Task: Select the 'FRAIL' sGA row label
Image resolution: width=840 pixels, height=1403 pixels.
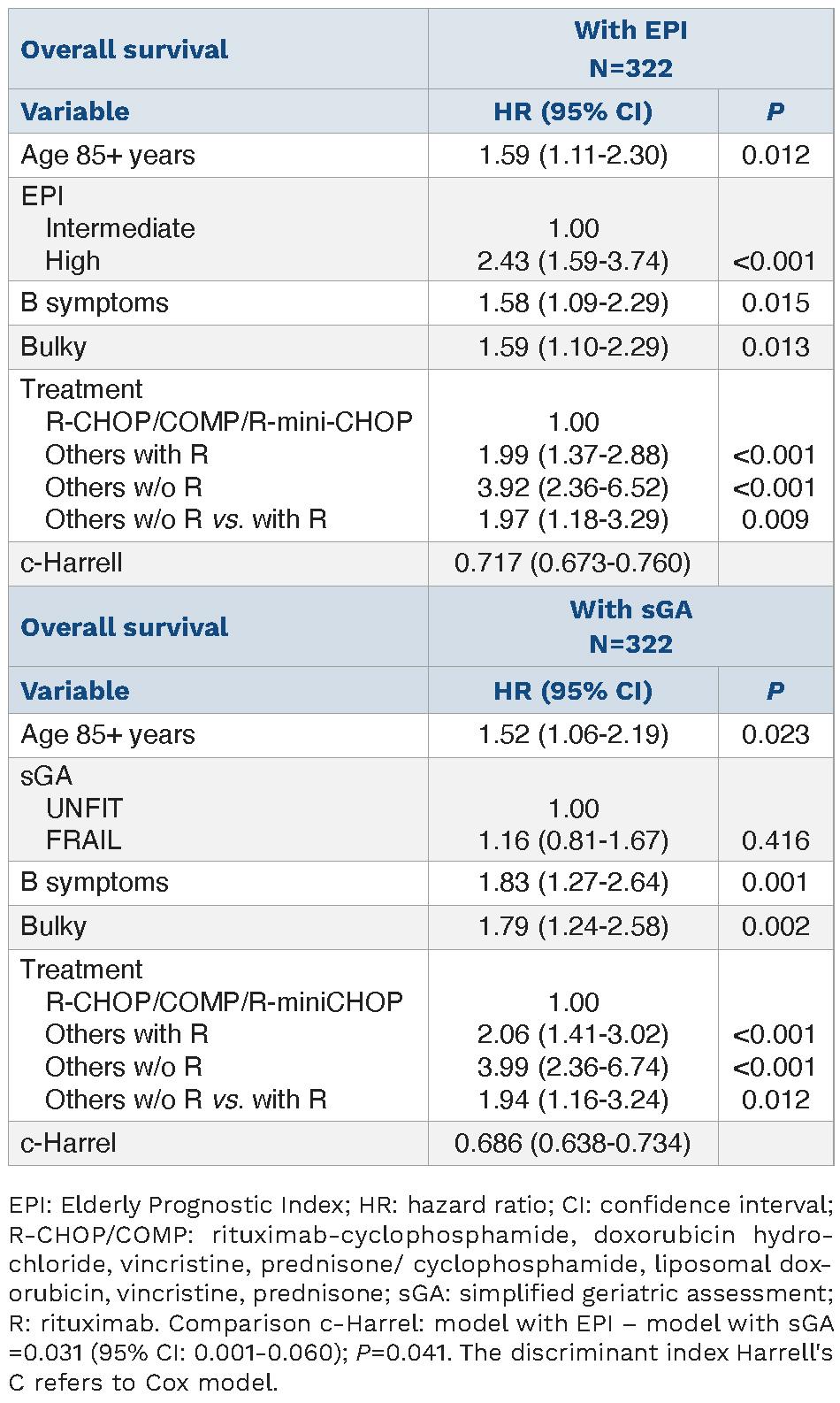Action: [83, 840]
